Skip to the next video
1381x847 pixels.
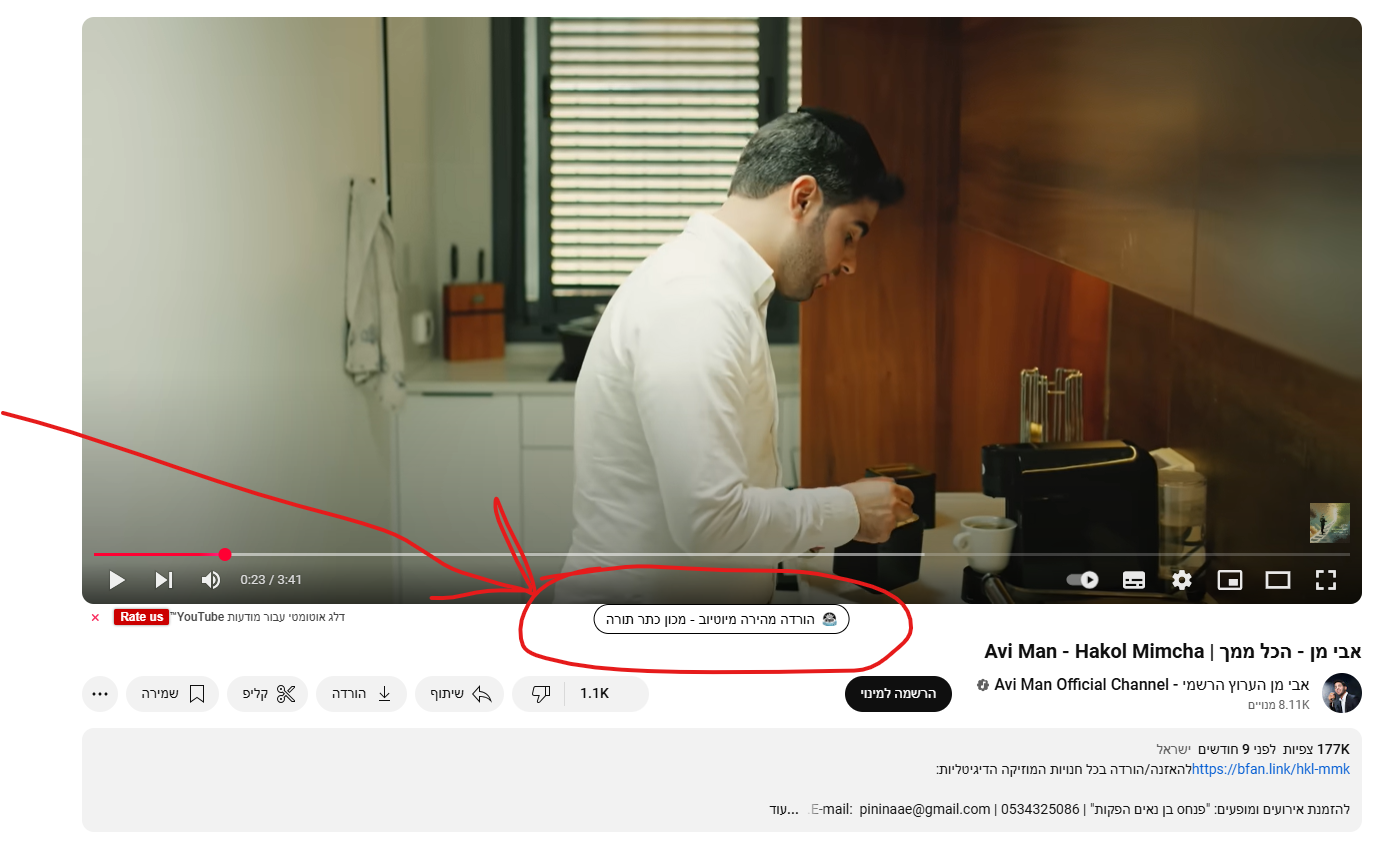click(164, 580)
